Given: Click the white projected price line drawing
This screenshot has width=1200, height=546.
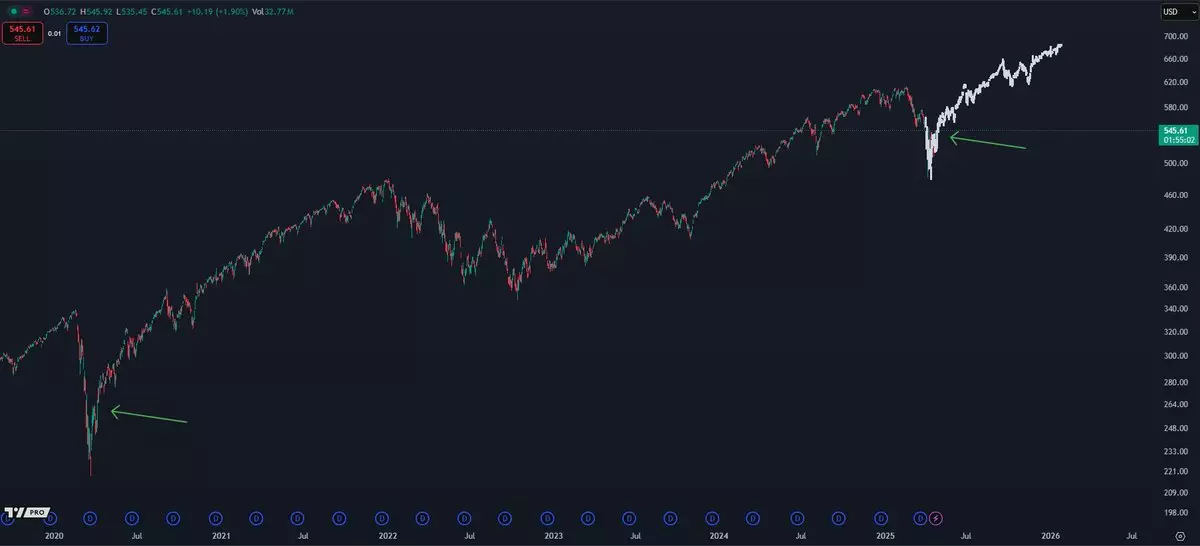Looking at the screenshot, I should click(x=1000, y=77).
